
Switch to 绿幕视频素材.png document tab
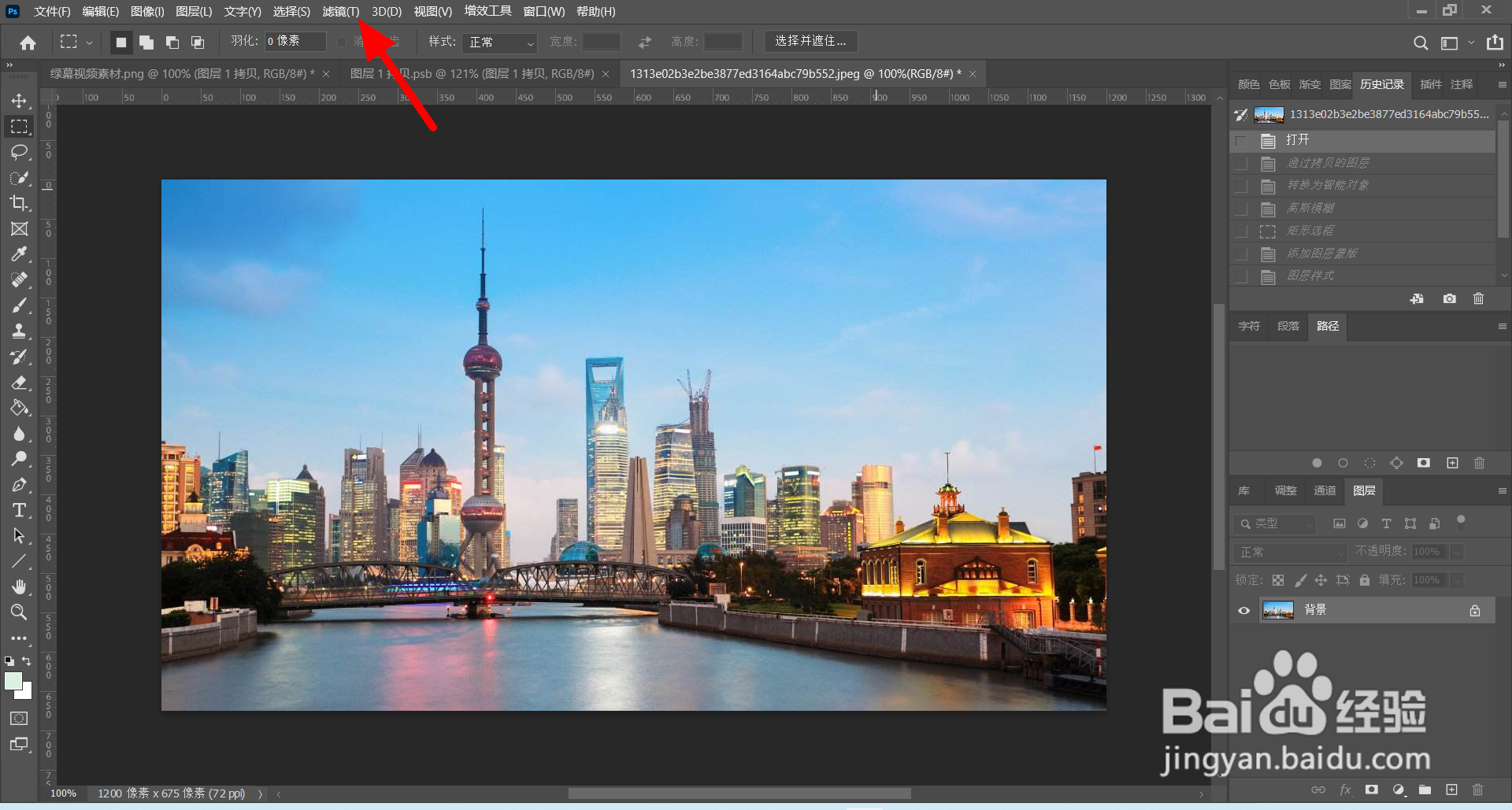[x=182, y=74]
